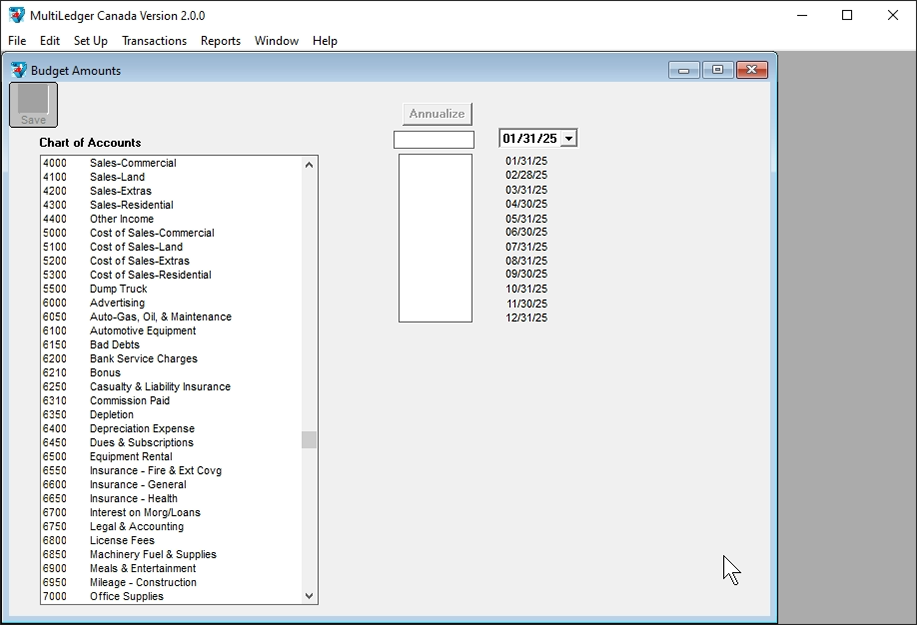The height and width of the screenshot is (625, 917).
Task: Minimize the Budget Amounts inner window
Action: click(x=684, y=70)
